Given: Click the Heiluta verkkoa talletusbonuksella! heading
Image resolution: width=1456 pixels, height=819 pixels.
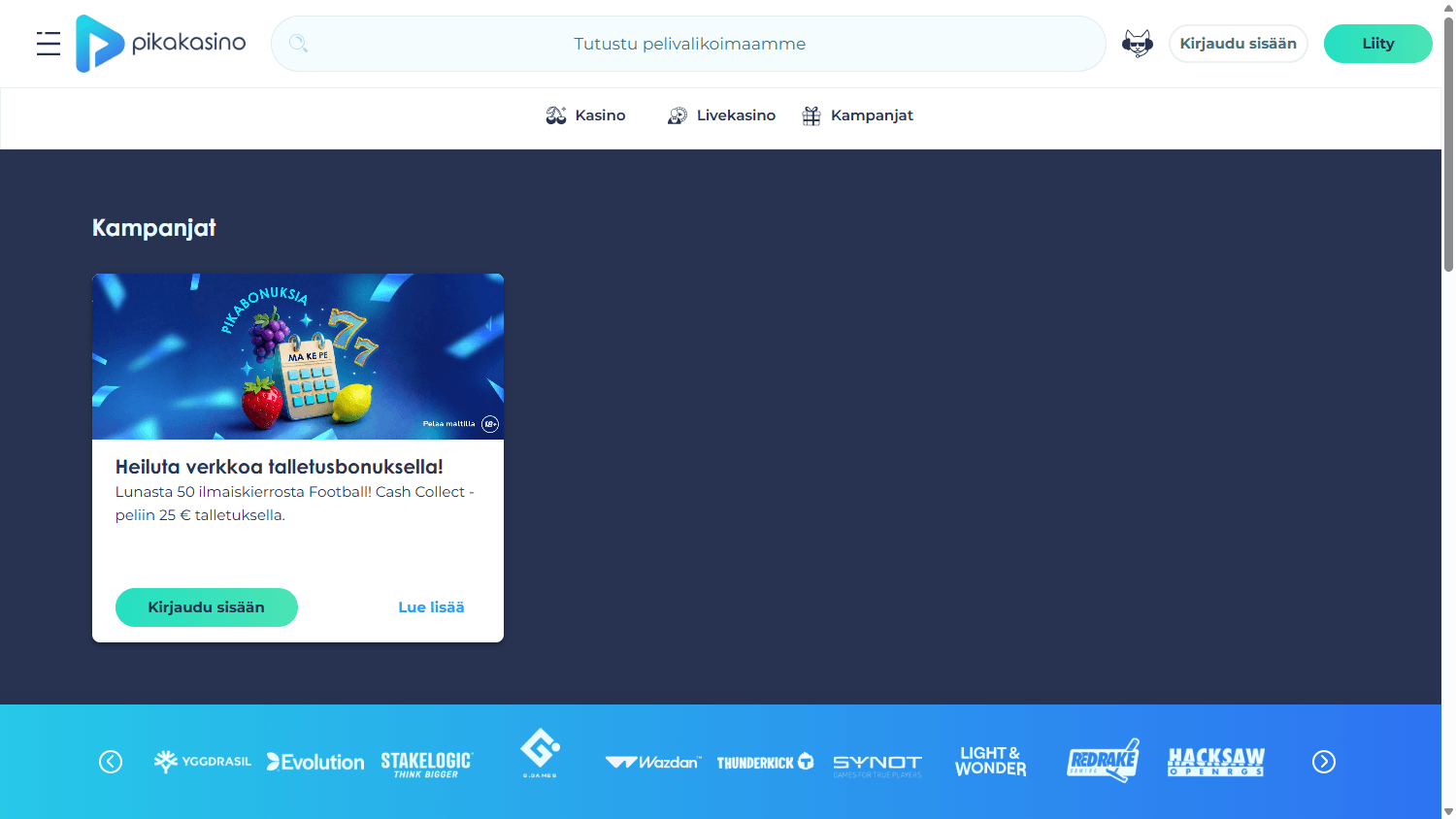Looking at the screenshot, I should pos(280,467).
